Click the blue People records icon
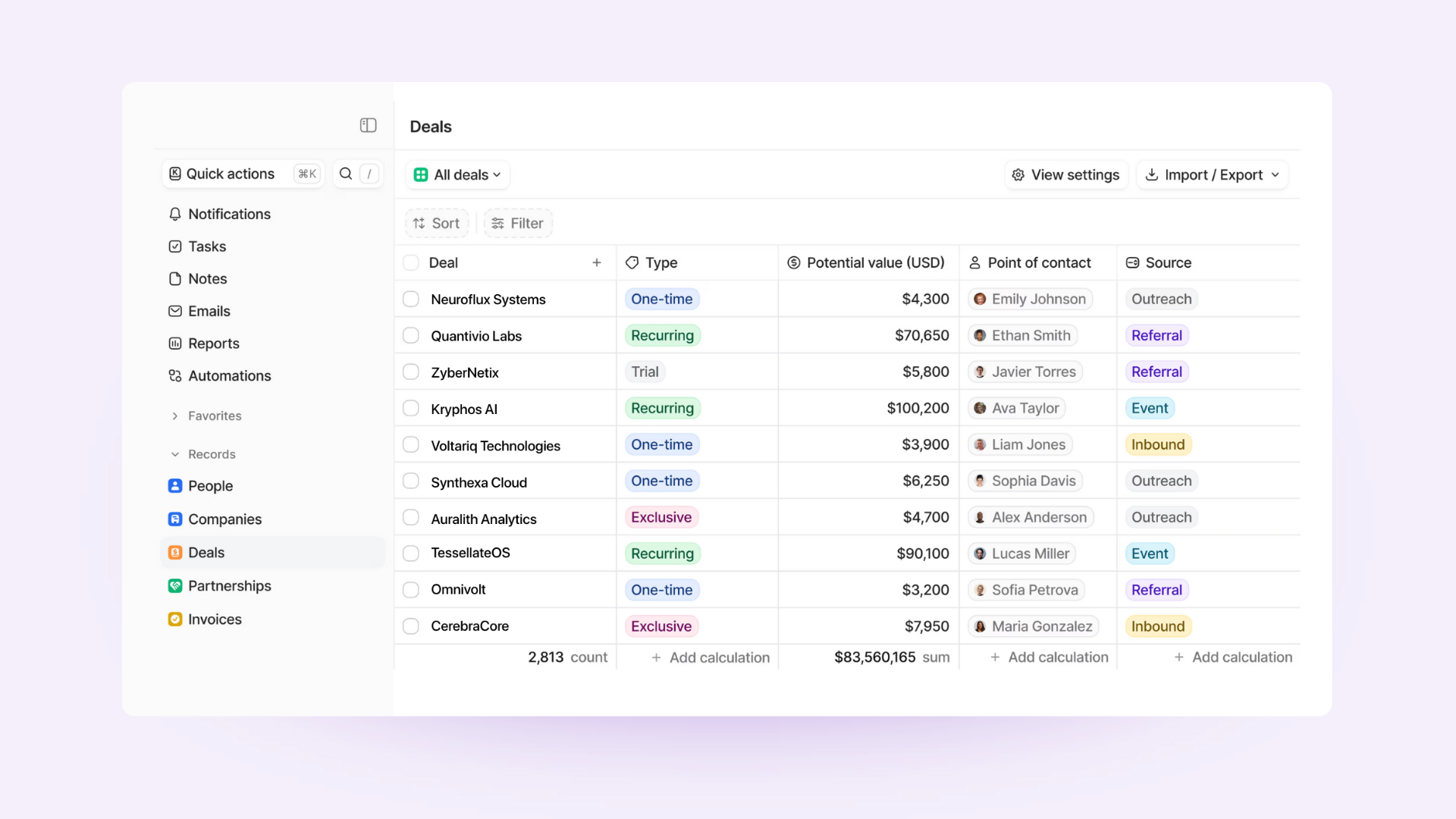Viewport: 1456px width, 819px height. [175, 486]
